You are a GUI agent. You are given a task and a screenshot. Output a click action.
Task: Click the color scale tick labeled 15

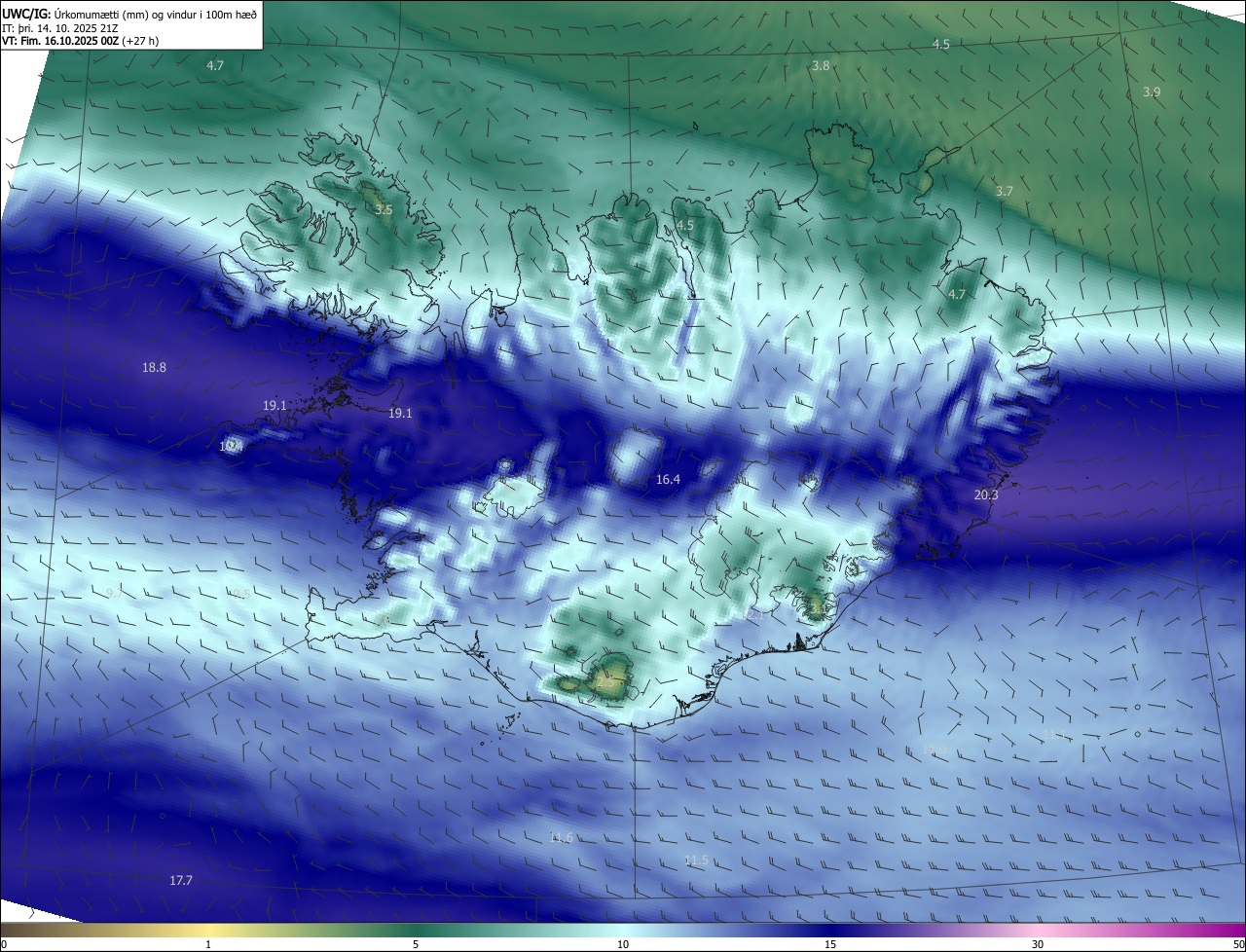click(830, 945)
